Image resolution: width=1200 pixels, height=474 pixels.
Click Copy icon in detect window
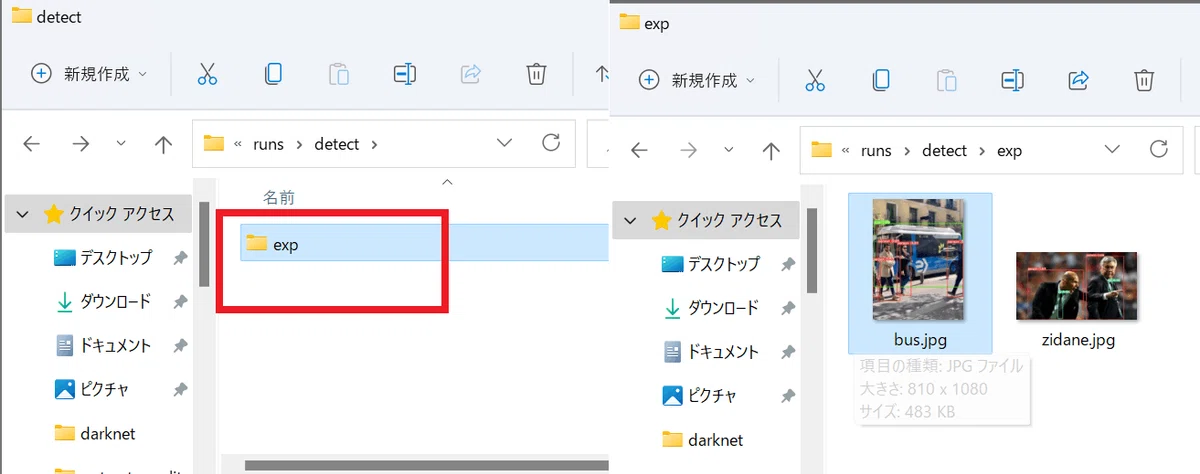[x=273, y=74]
